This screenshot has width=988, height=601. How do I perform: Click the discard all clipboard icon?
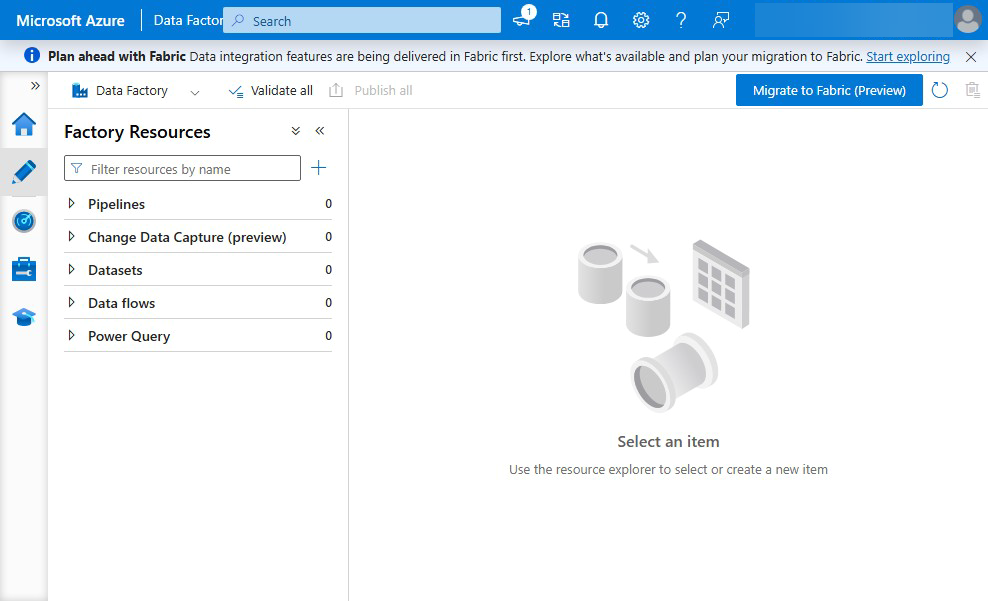[972, 90]
